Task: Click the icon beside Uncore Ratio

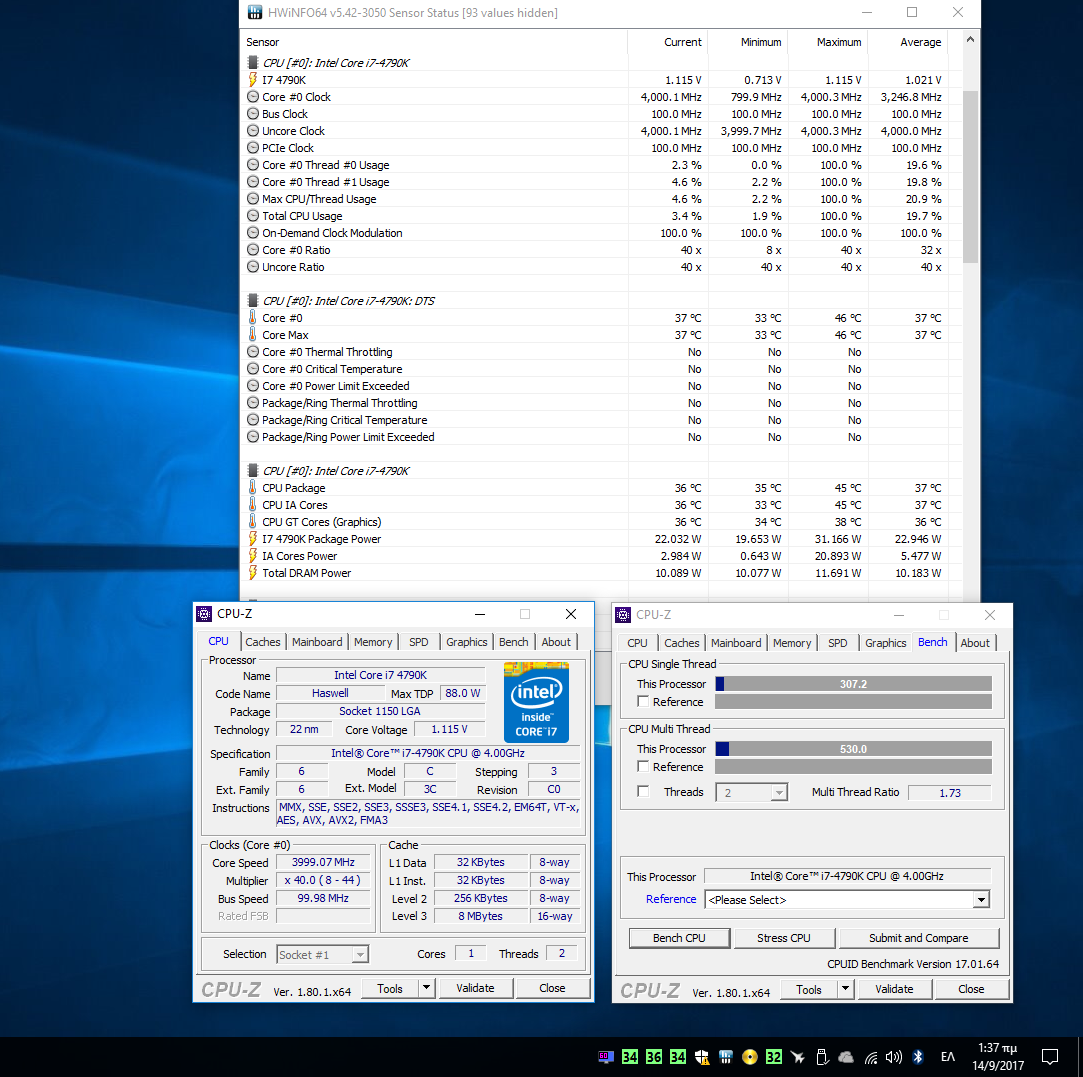Action: pos(253,267)
